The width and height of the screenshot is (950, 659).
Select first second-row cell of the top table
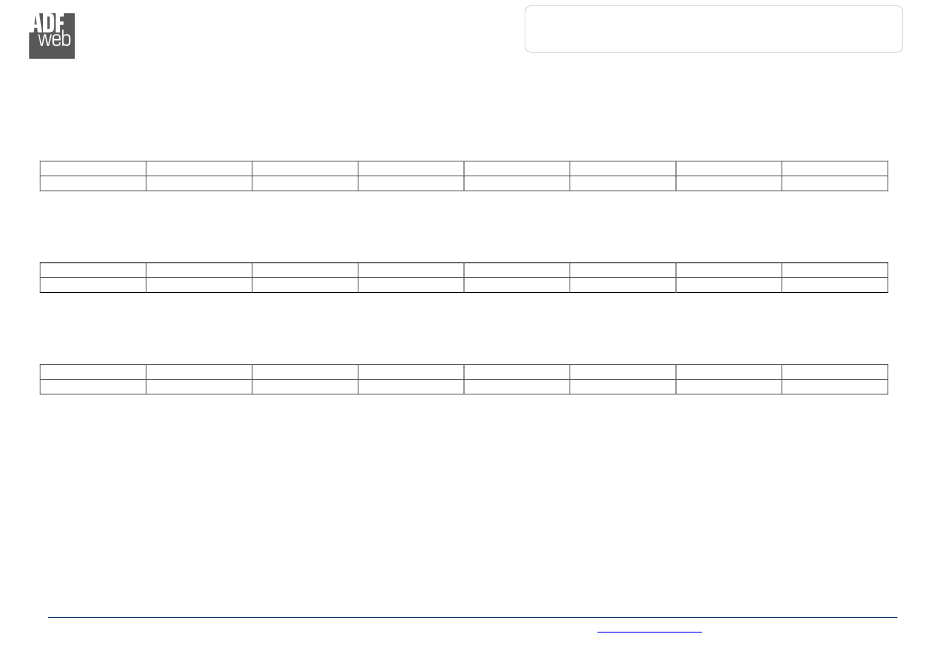click(x=93, y=184)
